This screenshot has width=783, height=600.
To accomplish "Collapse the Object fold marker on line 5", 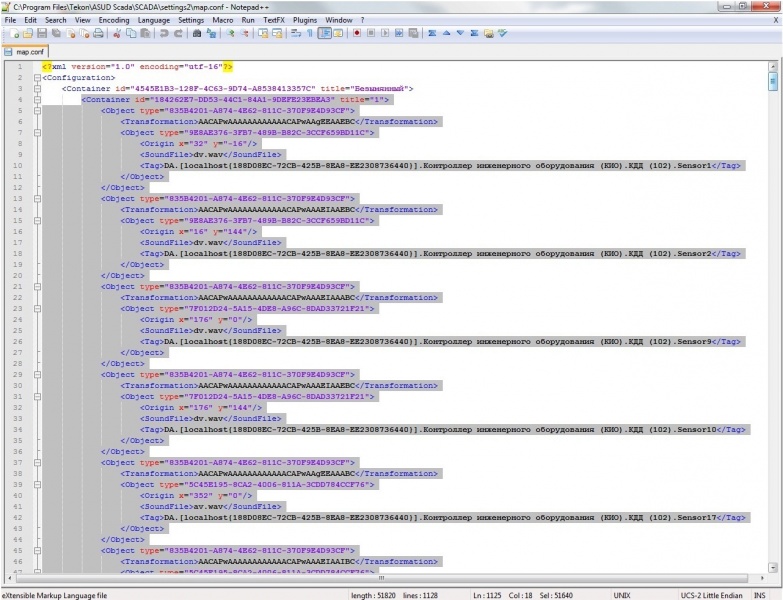I will [35, 110].
